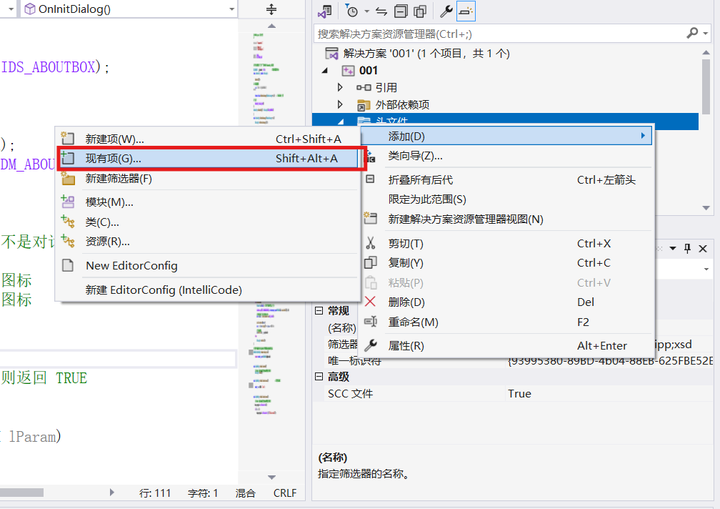Pin the properties panel with the pushpin icon
The height and width of the screenshot is (509, 720).
click(687, 249)
